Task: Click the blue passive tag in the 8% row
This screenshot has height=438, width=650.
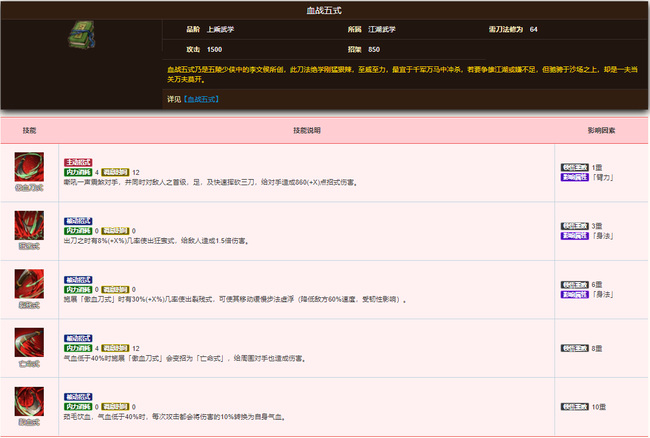Action: pos(78,221)
